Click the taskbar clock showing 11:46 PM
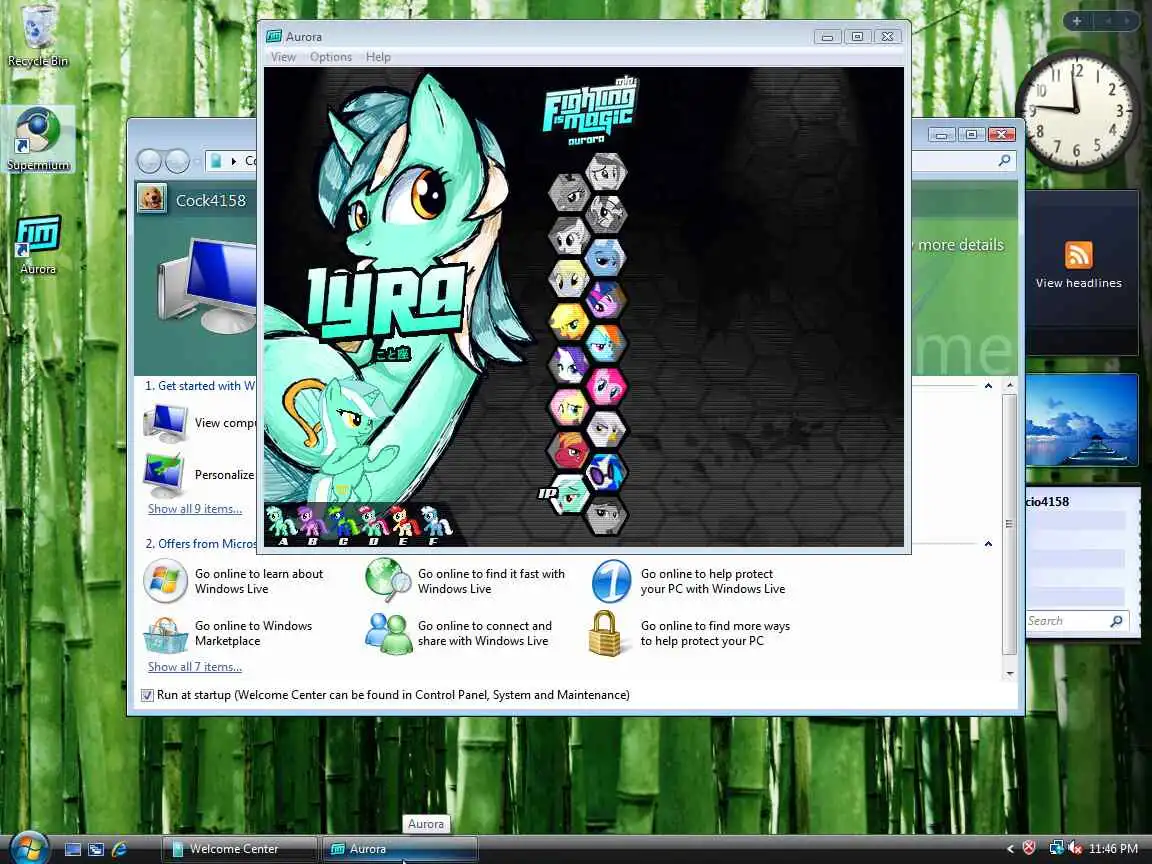Screen dimensions: 1152x864 click(1113, 849)
